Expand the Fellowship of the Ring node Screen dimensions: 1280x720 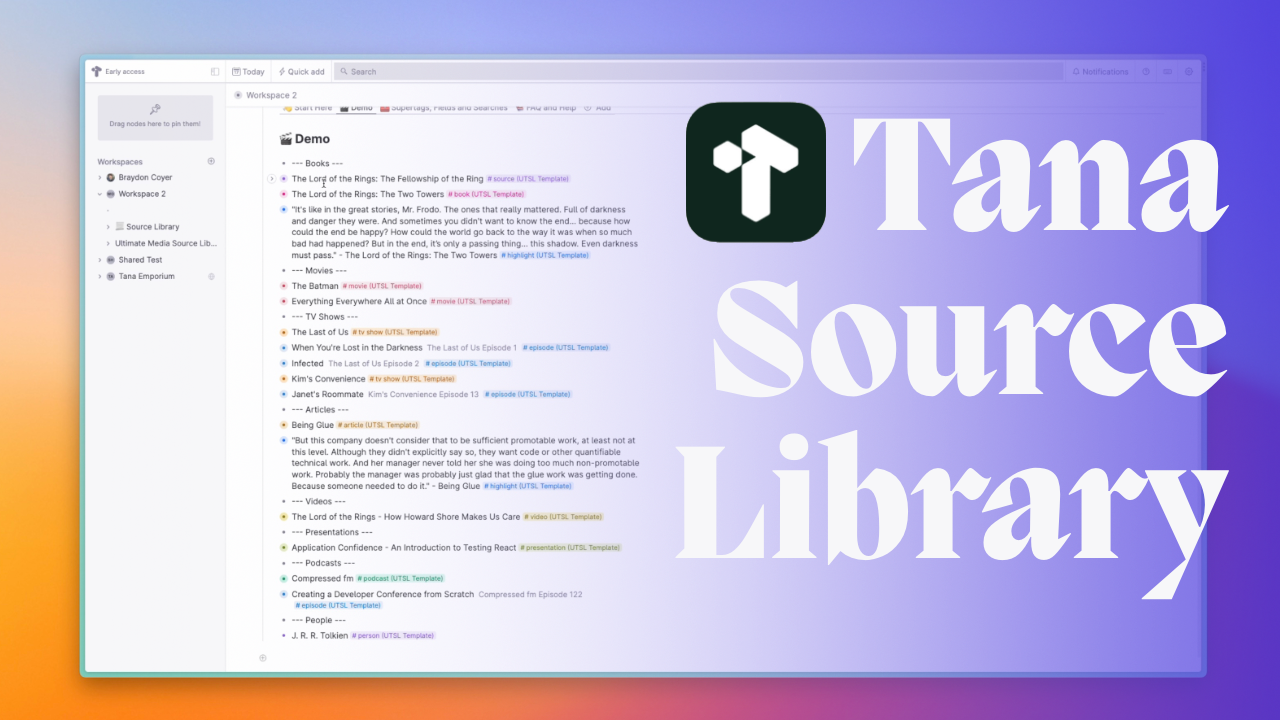point(271,179)
